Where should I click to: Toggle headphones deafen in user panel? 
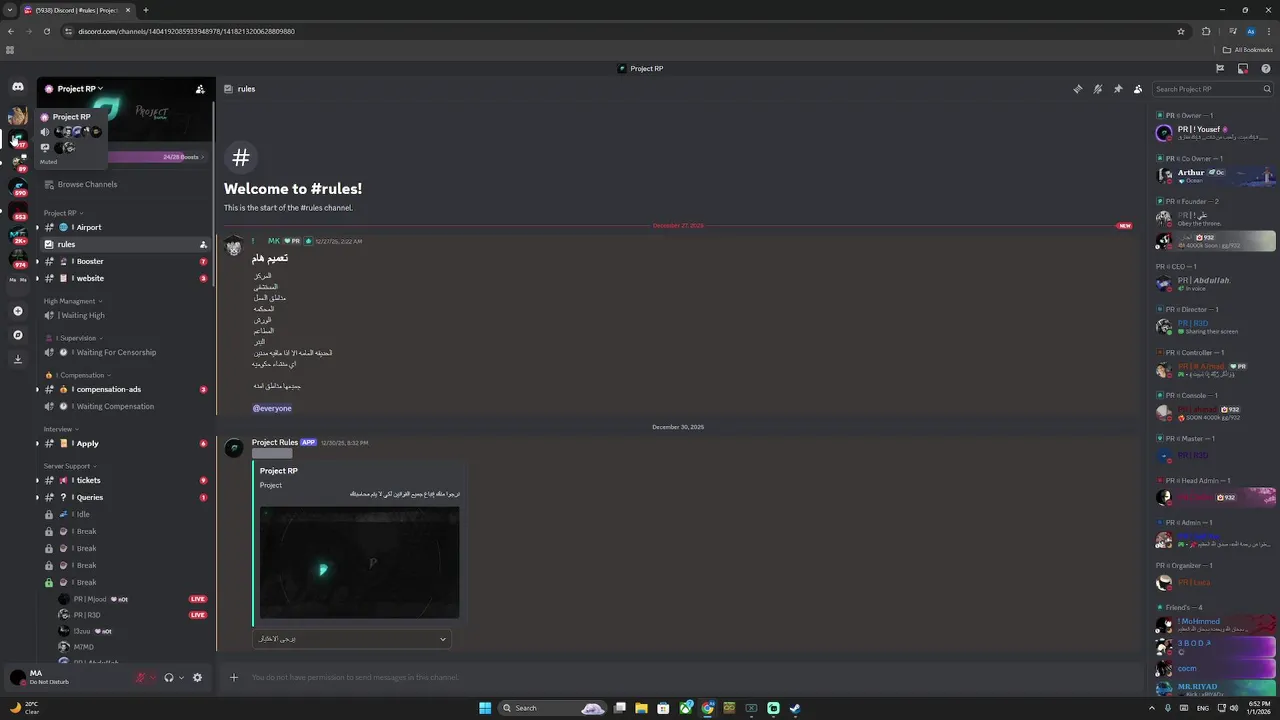click(169, 677)
